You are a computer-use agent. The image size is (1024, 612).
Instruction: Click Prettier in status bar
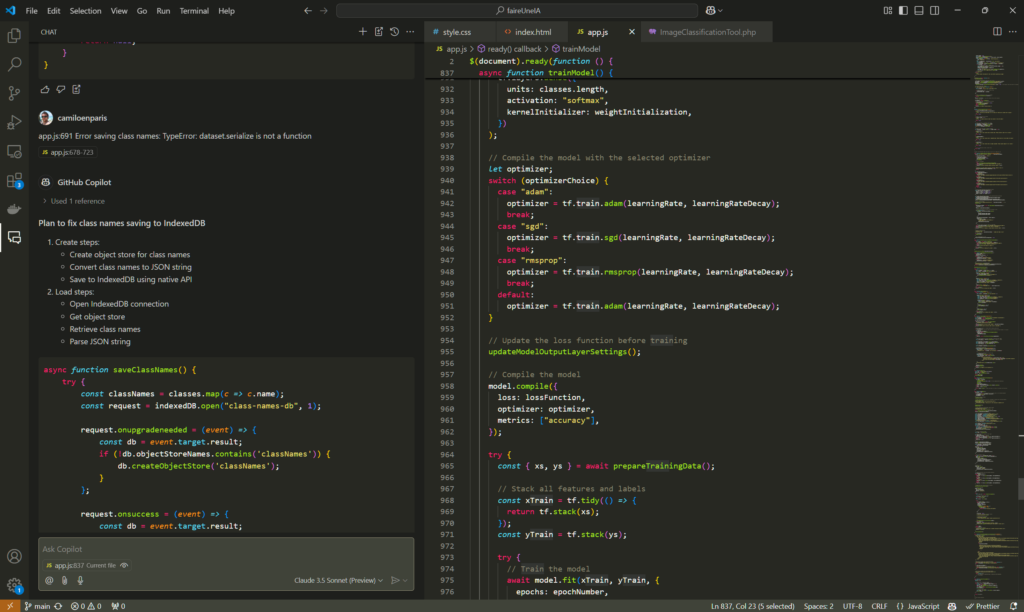tap(983, 606)
